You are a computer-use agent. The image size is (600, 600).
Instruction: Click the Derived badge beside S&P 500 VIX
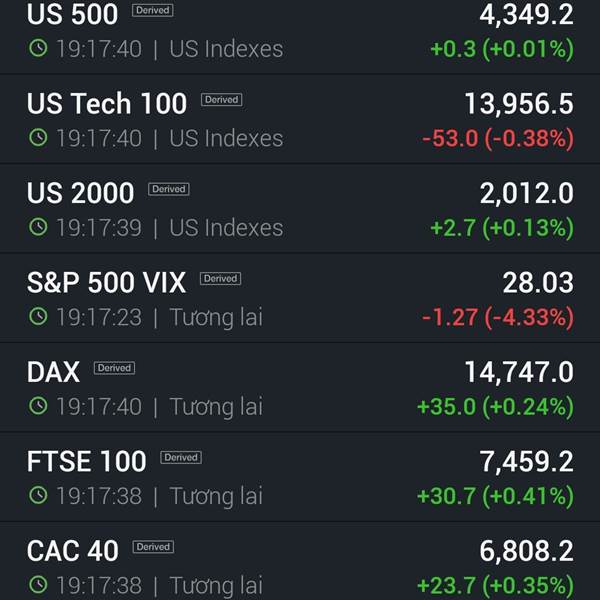pyautogui.click(x=220, y=279)
